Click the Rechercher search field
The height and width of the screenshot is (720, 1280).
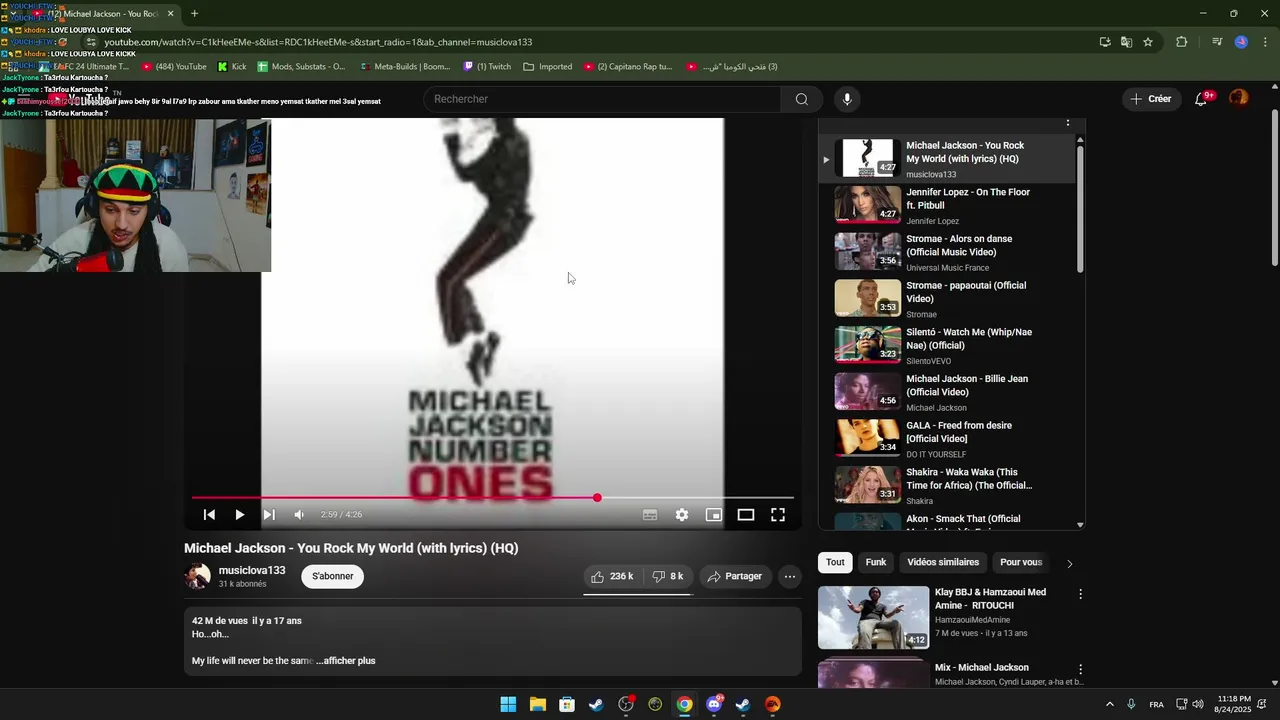[x=603, y=99]
